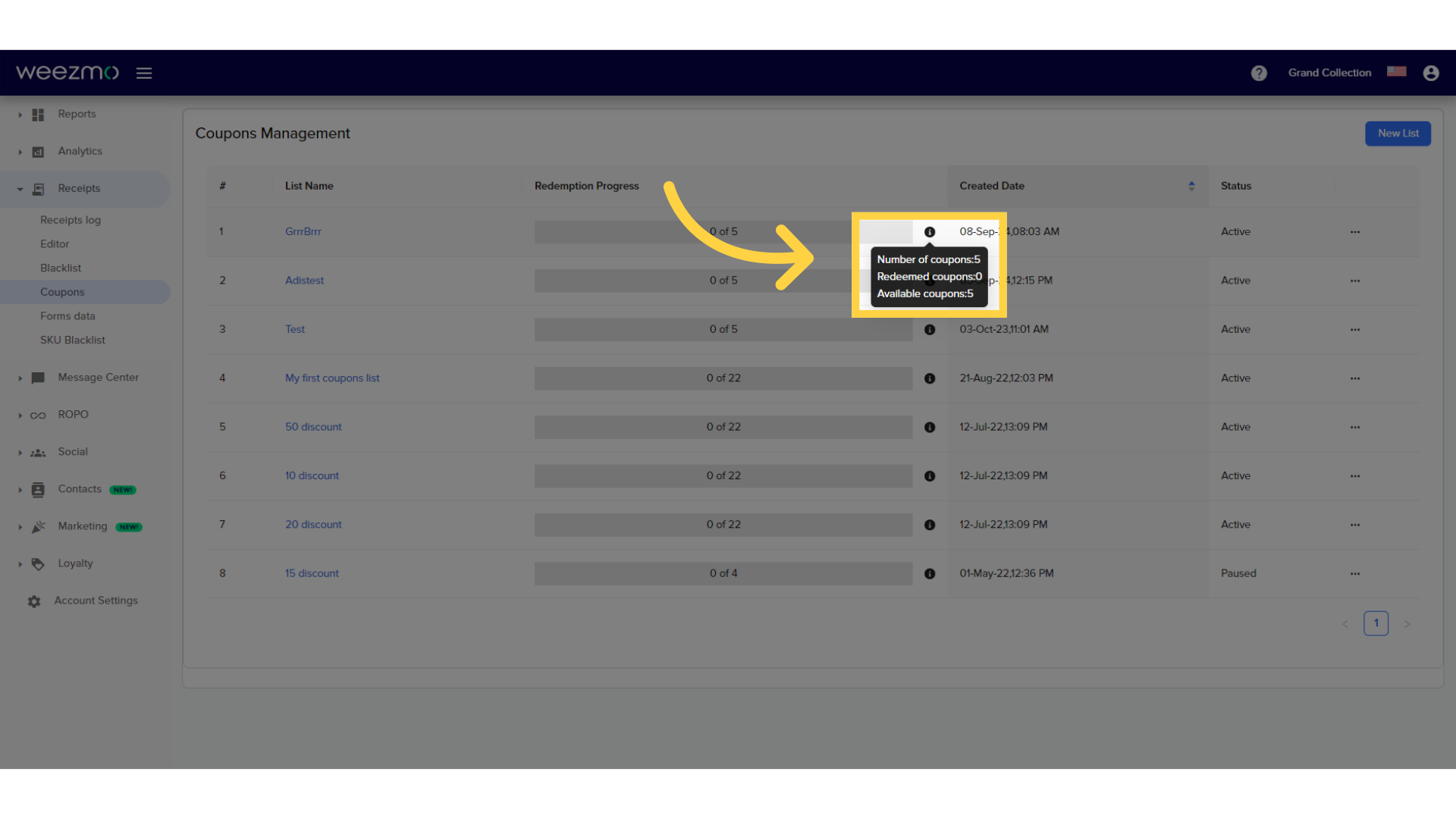Click the info icon for 50 discount coupon
Screen dimensions: 1456x819
[929, 427]
